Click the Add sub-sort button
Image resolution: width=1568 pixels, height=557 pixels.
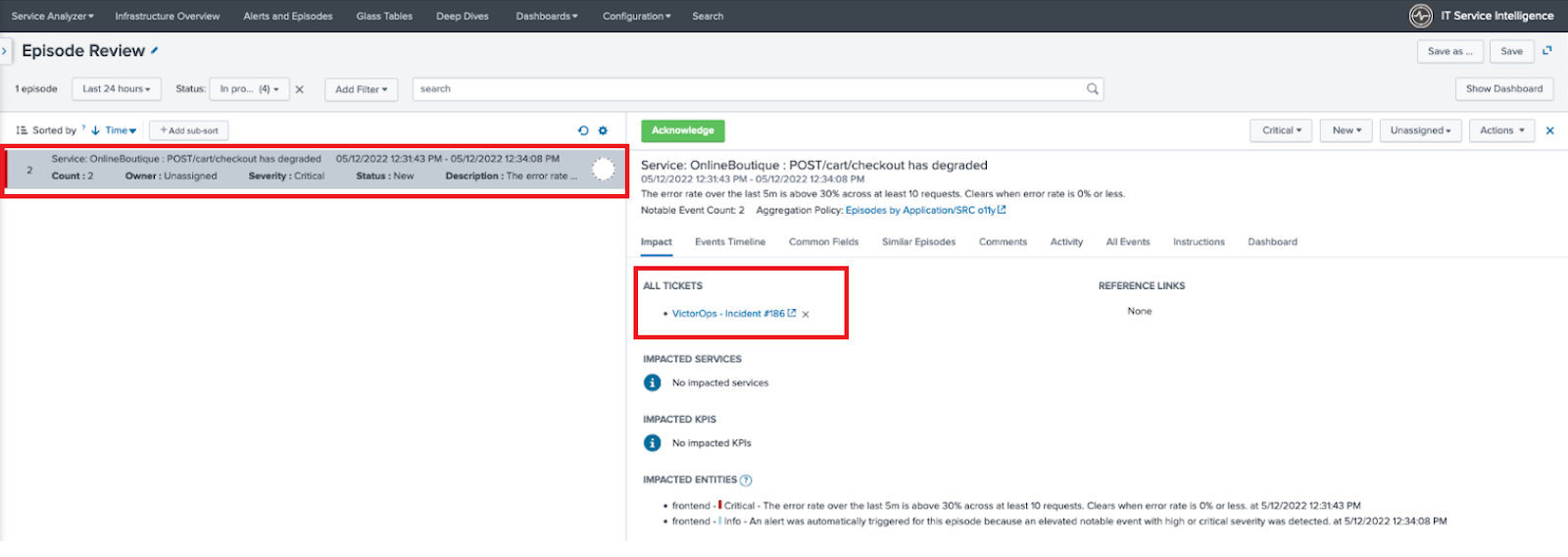[189, 130]
